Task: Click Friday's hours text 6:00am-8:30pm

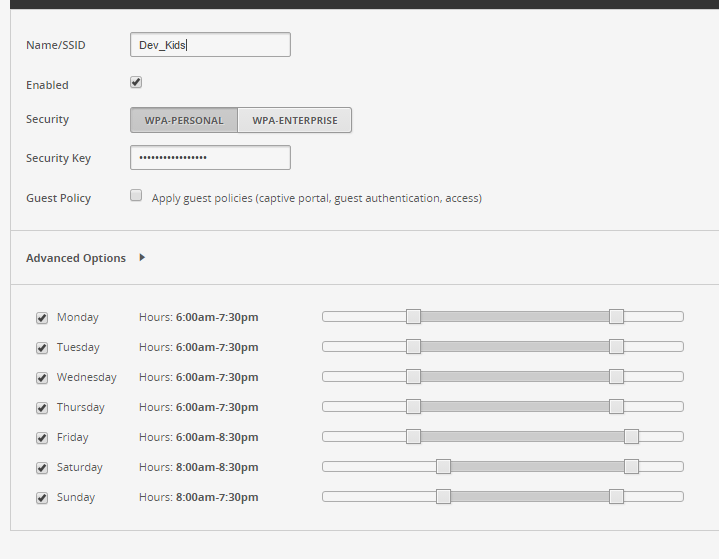Action: tap(217, 437)
